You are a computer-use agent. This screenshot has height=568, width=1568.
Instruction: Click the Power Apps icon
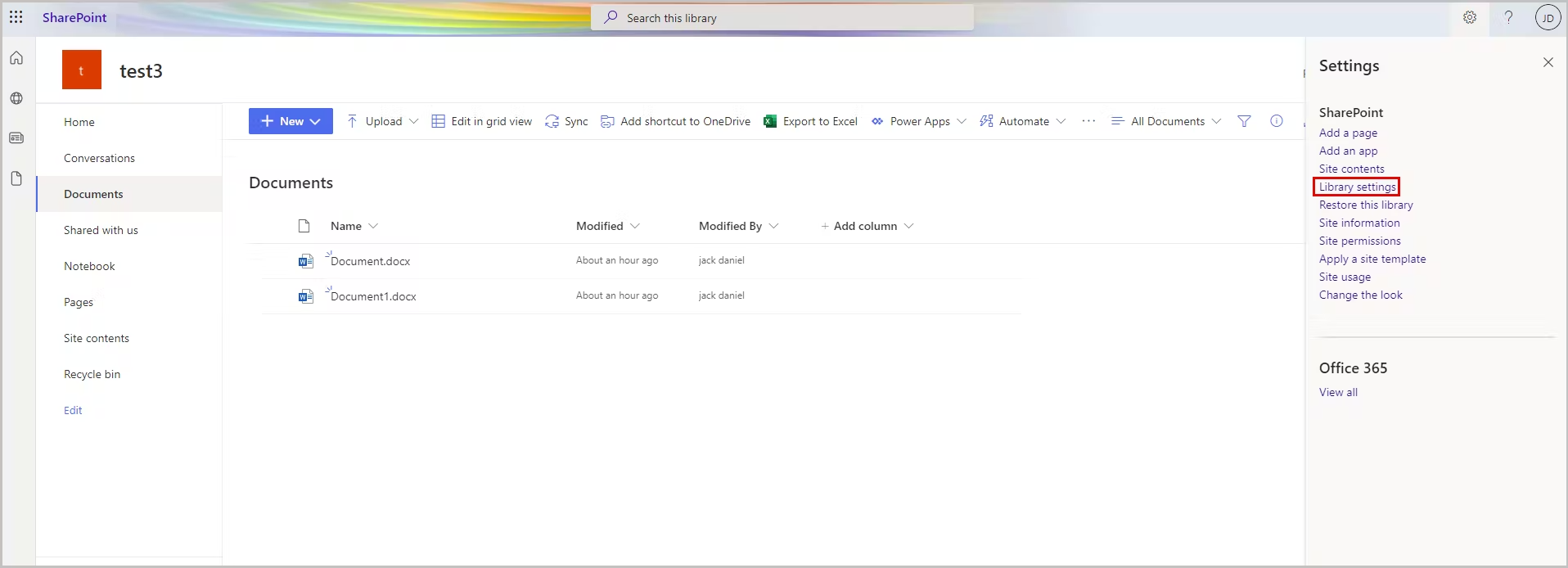pyautogui.click(x=877, y=121)
